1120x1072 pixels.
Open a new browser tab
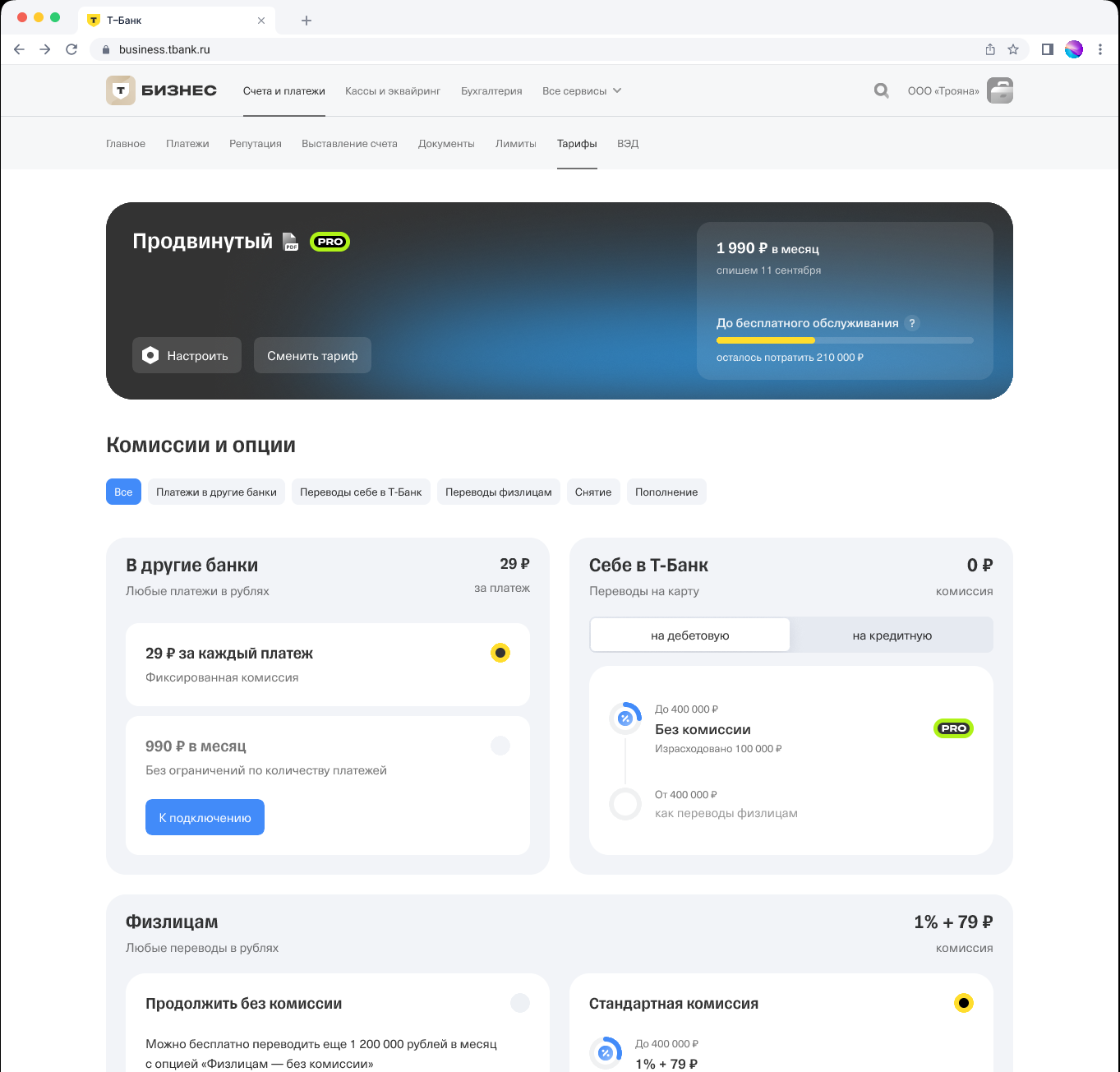[307, 21]
